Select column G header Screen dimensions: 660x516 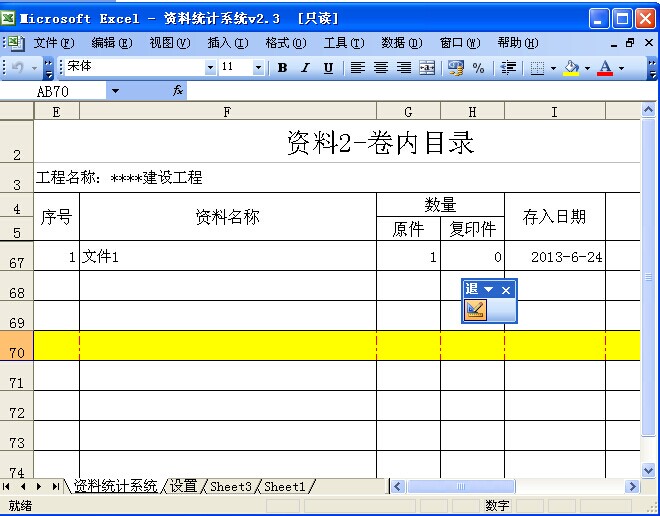tap(408, 112)
